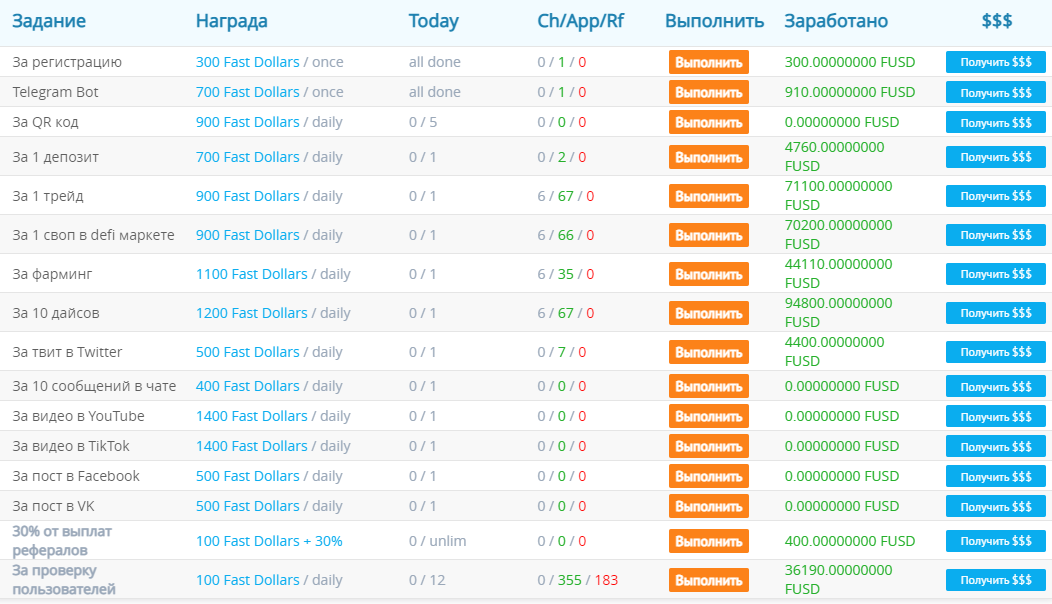Click Получить $$$ for За 1 депозит

[996, 157]
